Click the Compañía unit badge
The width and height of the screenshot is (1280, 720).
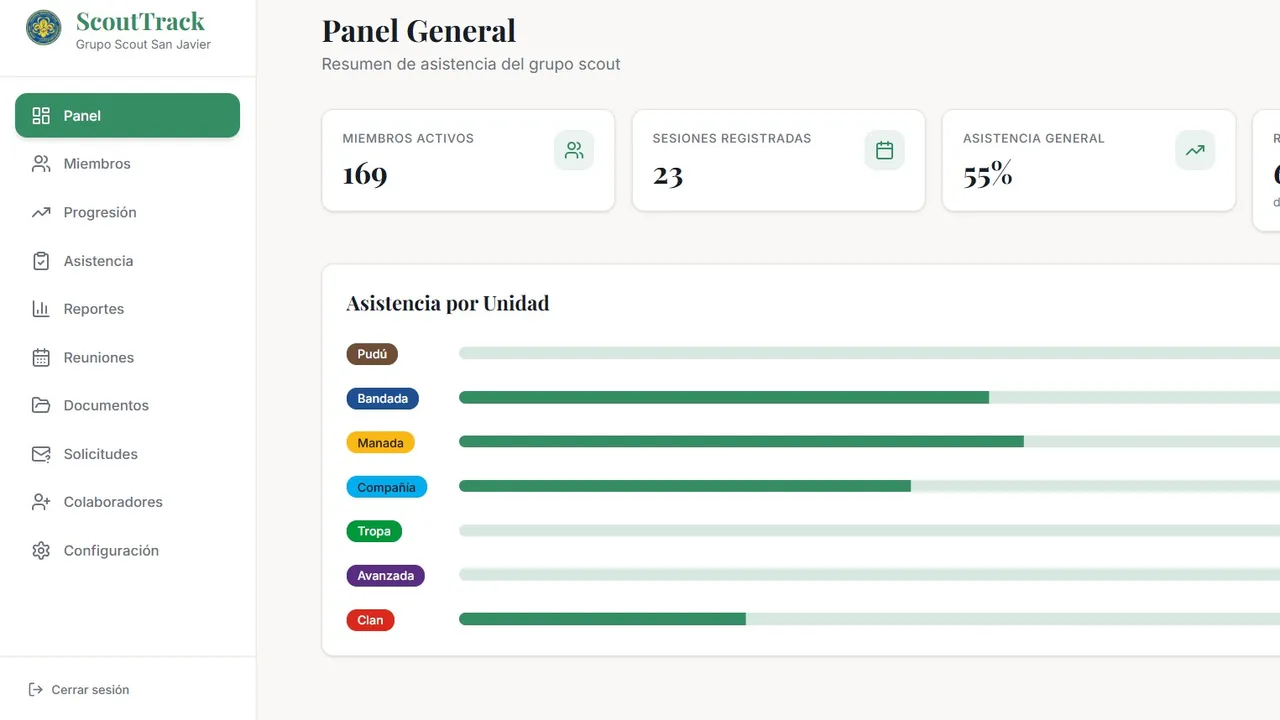386,487
